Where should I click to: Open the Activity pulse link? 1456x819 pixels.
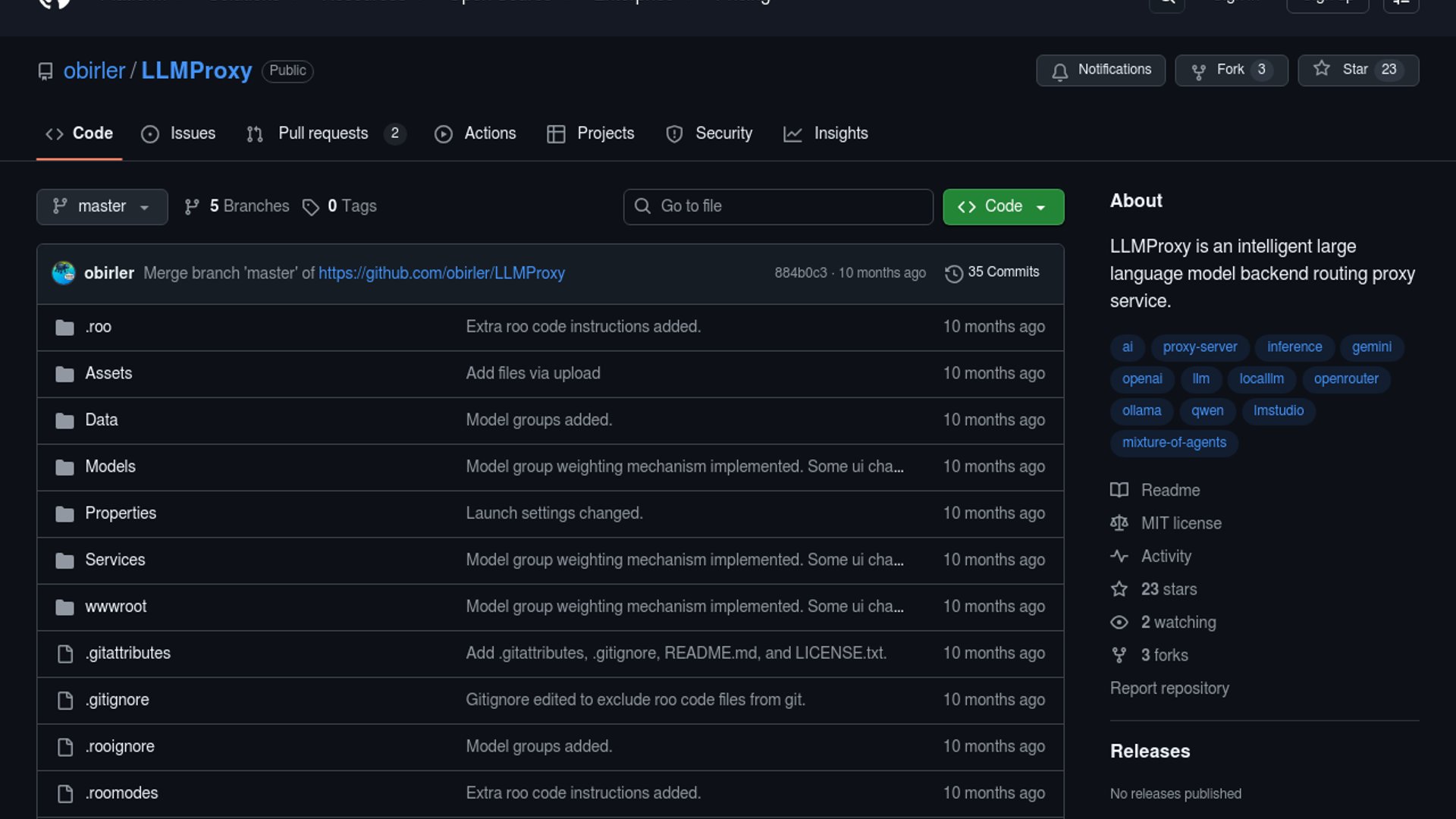1166,557
